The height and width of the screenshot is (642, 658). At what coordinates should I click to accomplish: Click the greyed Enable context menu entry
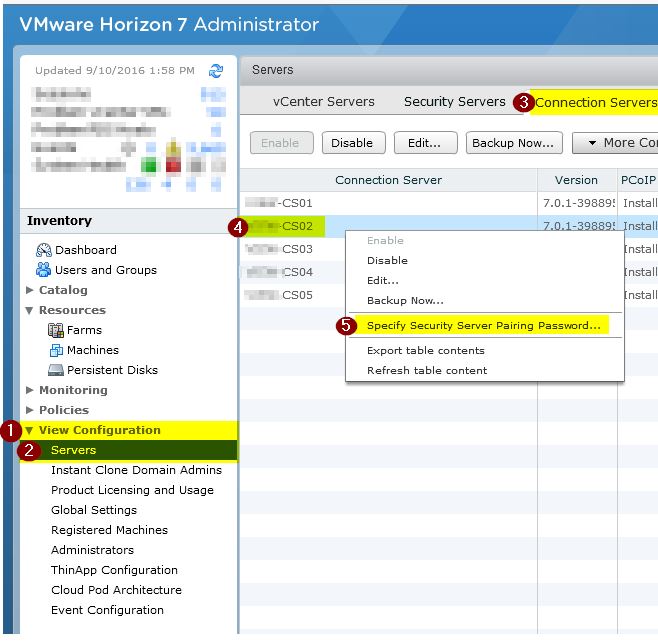[385, 240]
